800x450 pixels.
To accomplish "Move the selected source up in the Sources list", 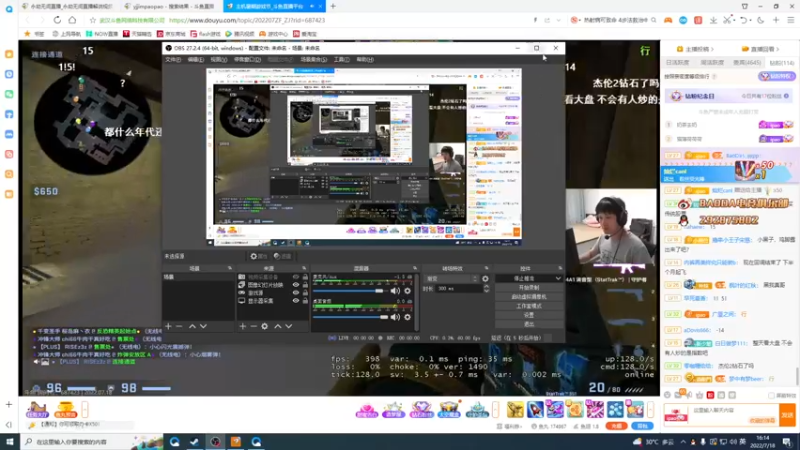I will click(278, 326).
